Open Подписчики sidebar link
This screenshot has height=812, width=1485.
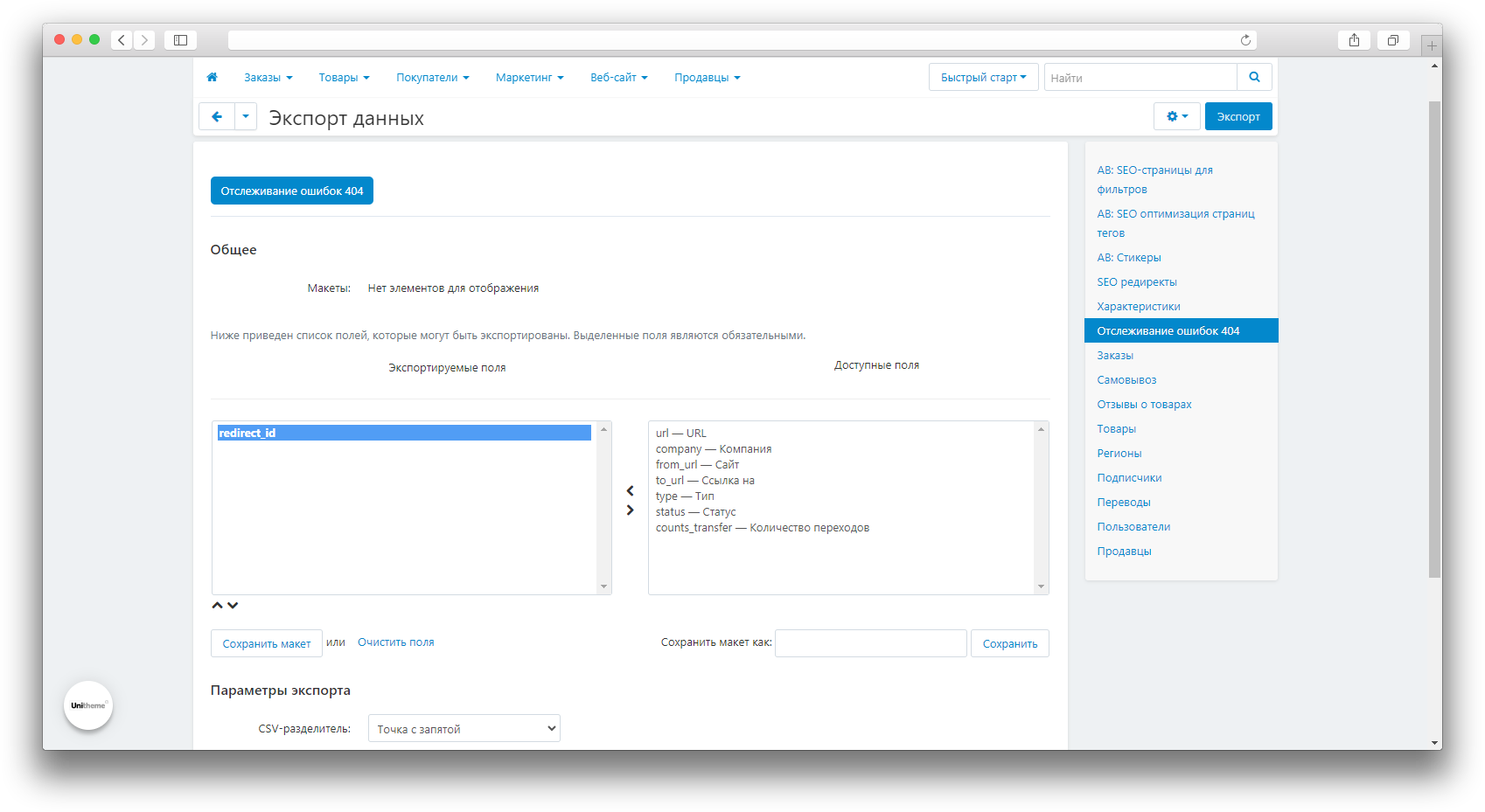(1129, 477)
